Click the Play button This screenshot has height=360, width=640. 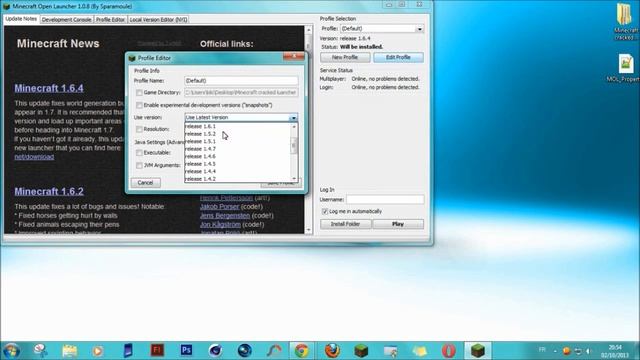[398, 224]
